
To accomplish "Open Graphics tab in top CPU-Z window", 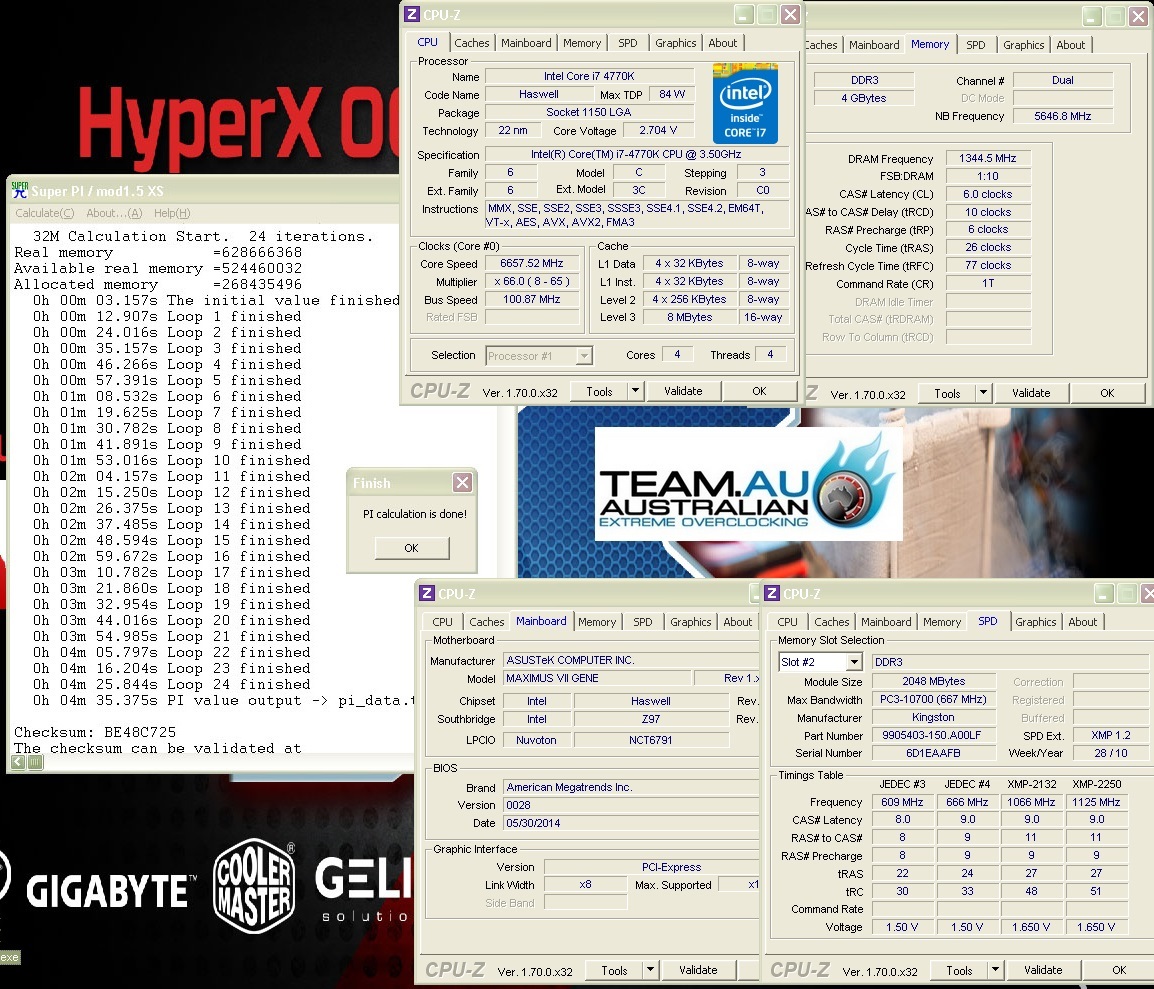I will tap(676, 43).
